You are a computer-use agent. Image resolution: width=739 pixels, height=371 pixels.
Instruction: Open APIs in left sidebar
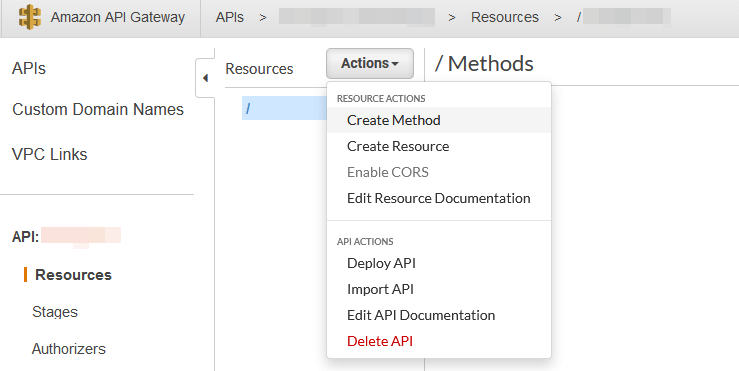click(29, 68)
